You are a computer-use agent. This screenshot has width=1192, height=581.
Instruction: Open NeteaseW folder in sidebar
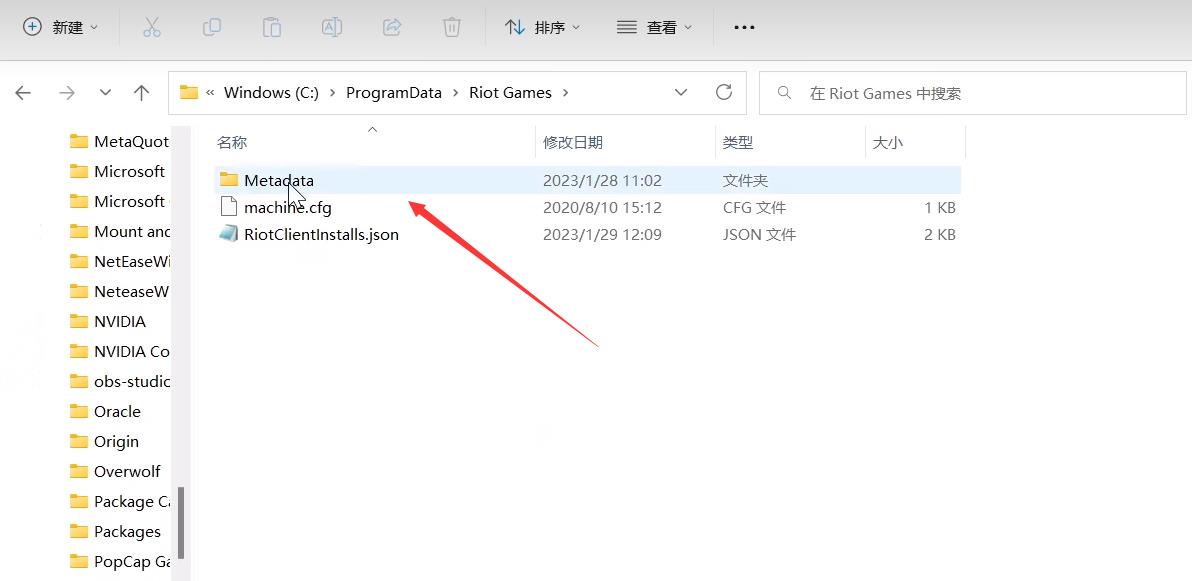coord(119,291)
